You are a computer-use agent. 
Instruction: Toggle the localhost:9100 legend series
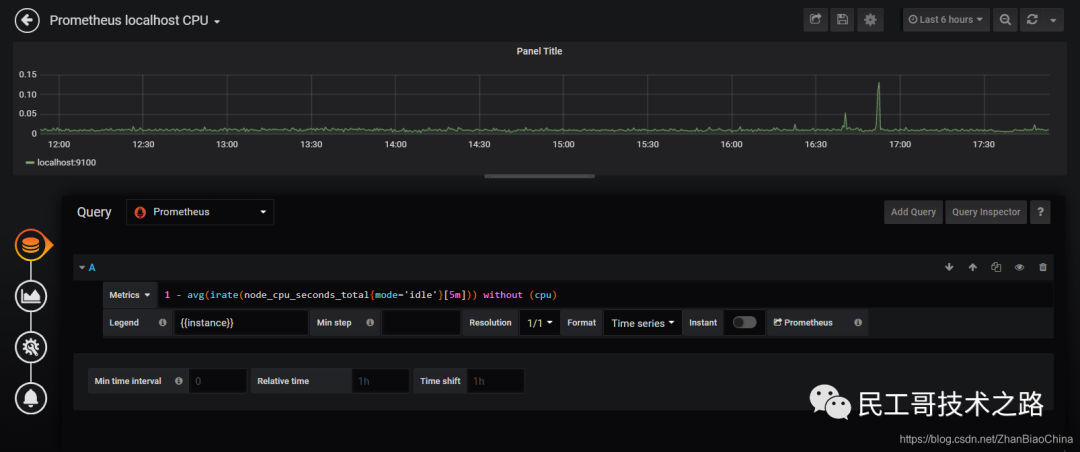pyautogui.click(x=67, y=163)
